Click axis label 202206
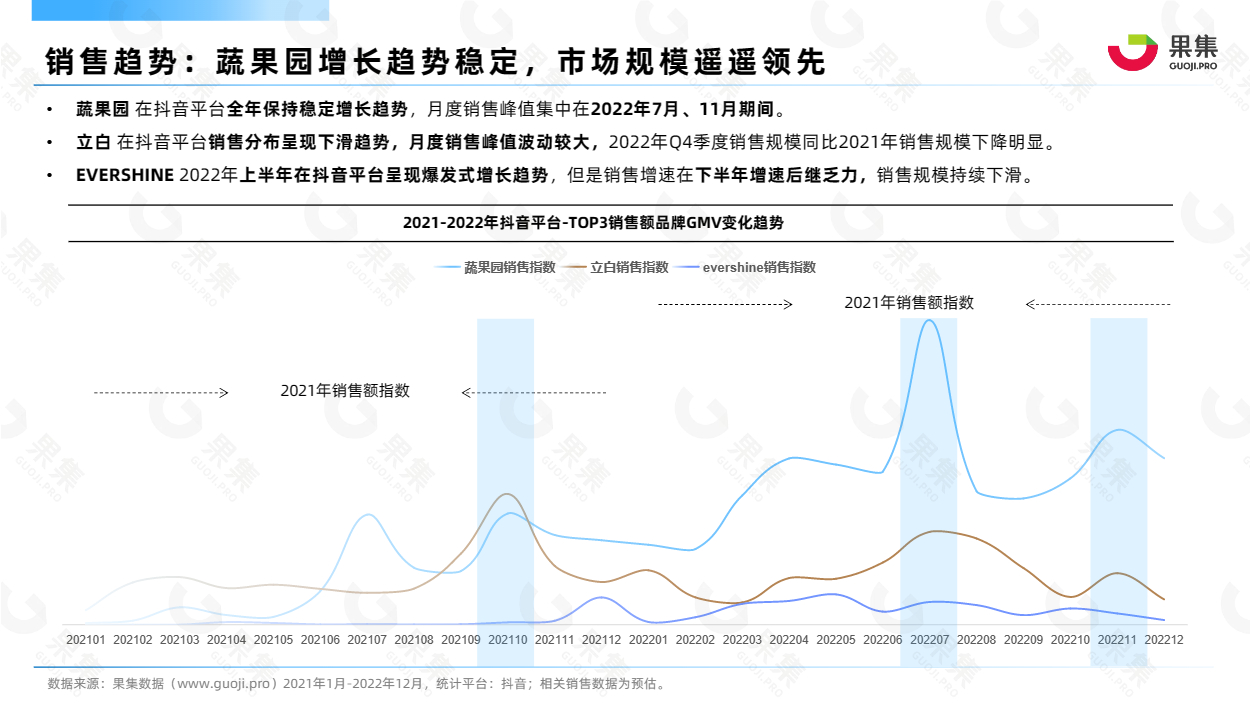This screenshot has height=703, width=1250. pos(883,639)
